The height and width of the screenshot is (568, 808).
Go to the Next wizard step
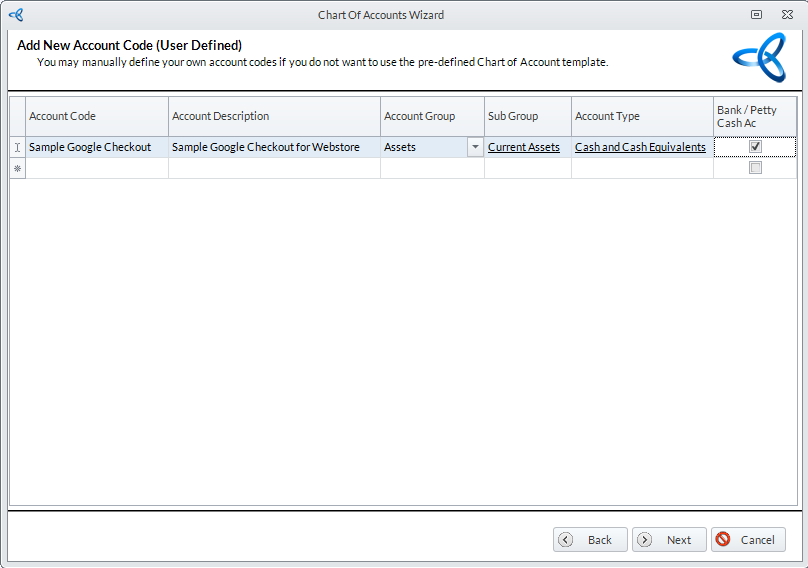(669, 540)
